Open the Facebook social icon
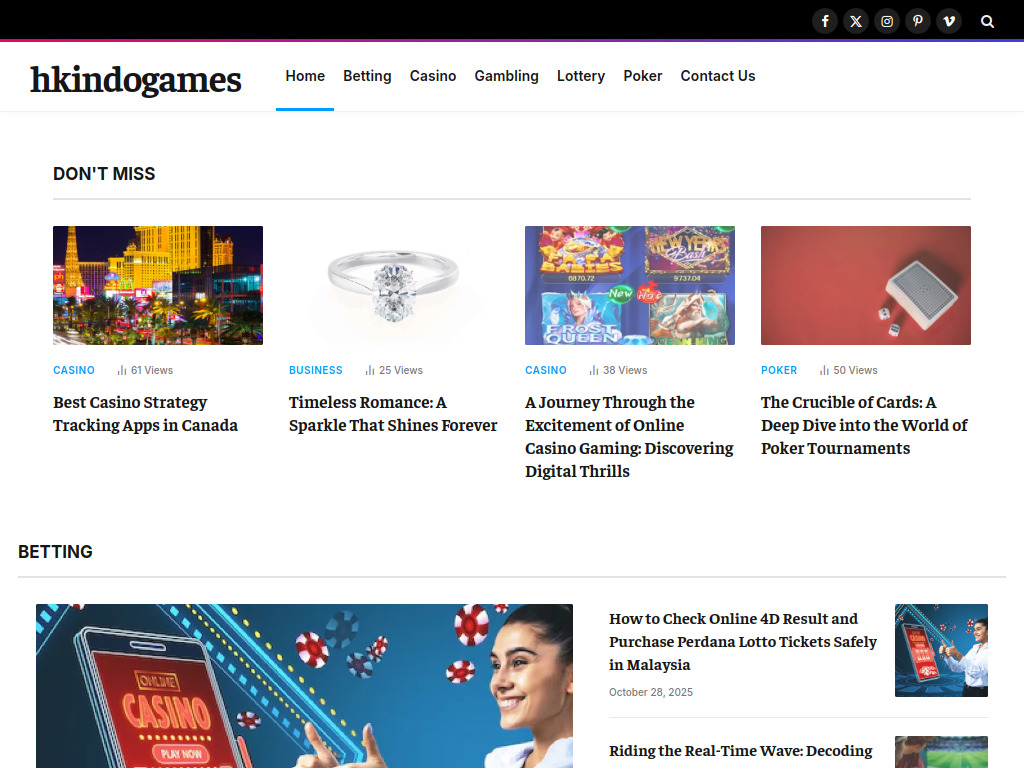 (825, 21)
